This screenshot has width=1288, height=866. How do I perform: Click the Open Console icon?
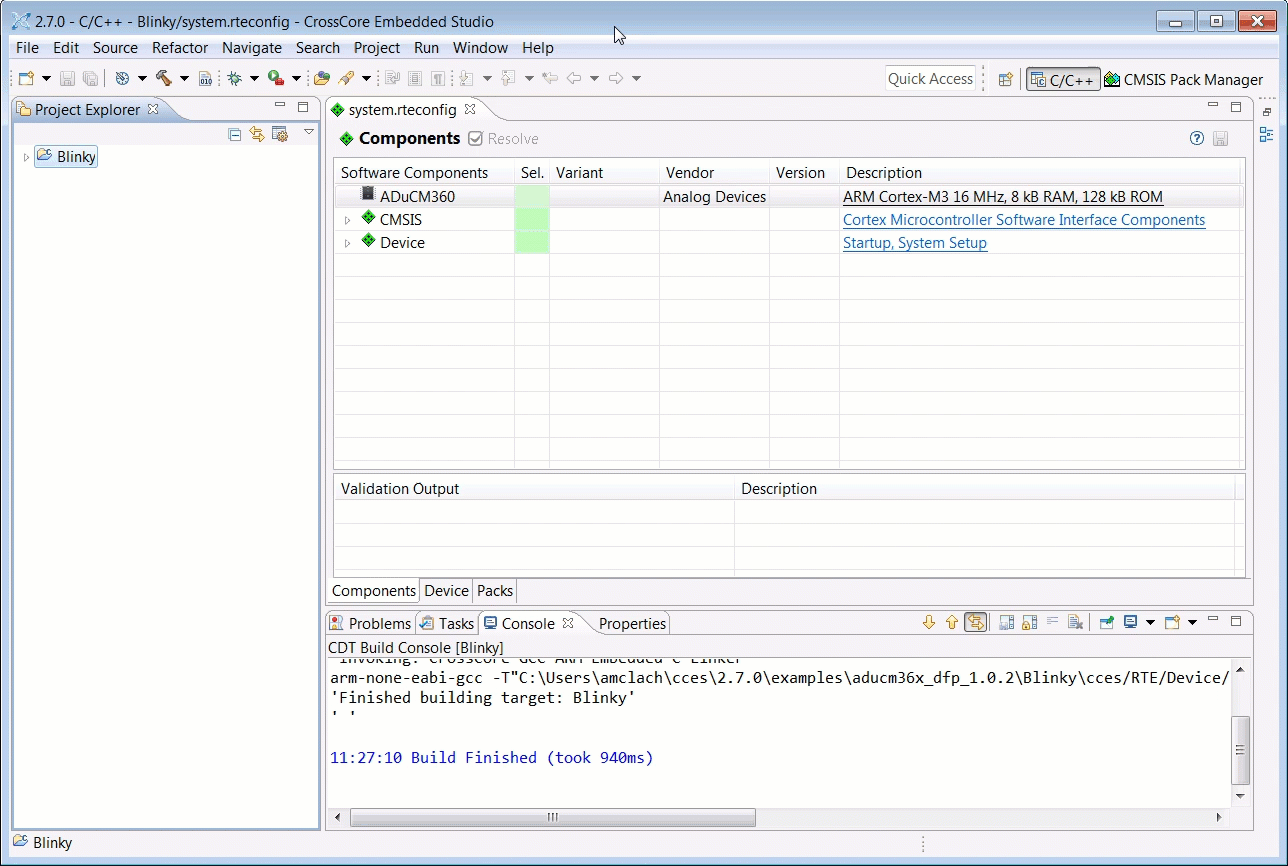pos(1173,622)
